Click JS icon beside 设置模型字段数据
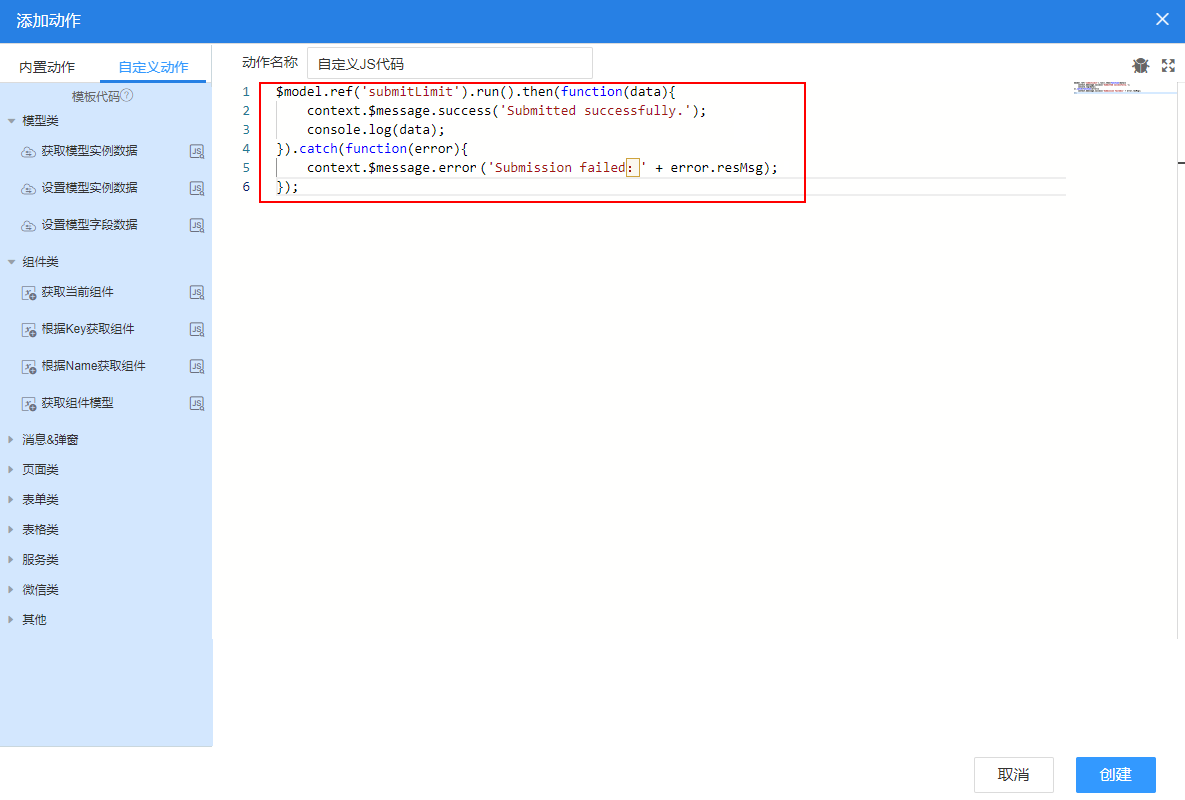Viewport: 1185px width, 800px height. 197,225
